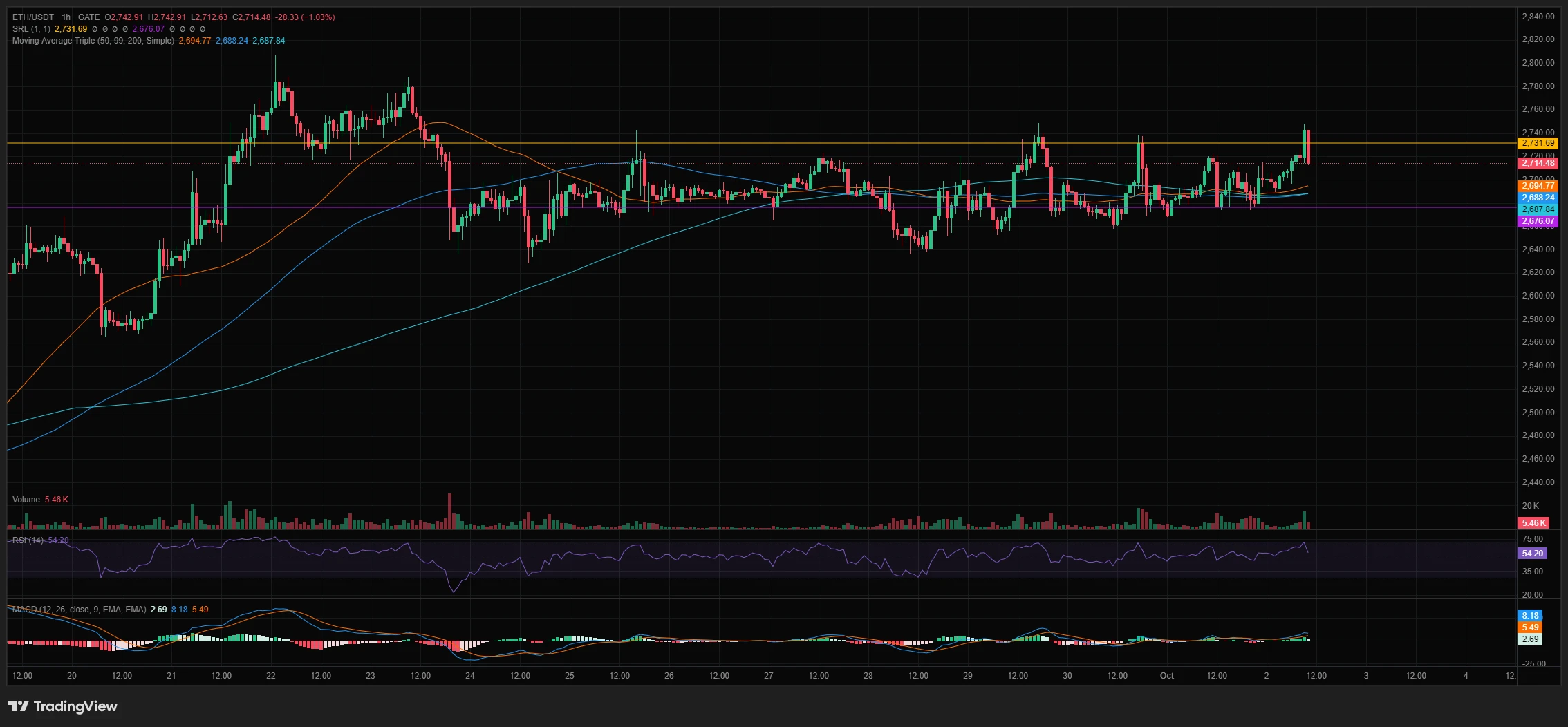1568x727 pixels.
Task: Click the orange 2,731.69 price-axis tag
Action: click(x=1538, y=143)
